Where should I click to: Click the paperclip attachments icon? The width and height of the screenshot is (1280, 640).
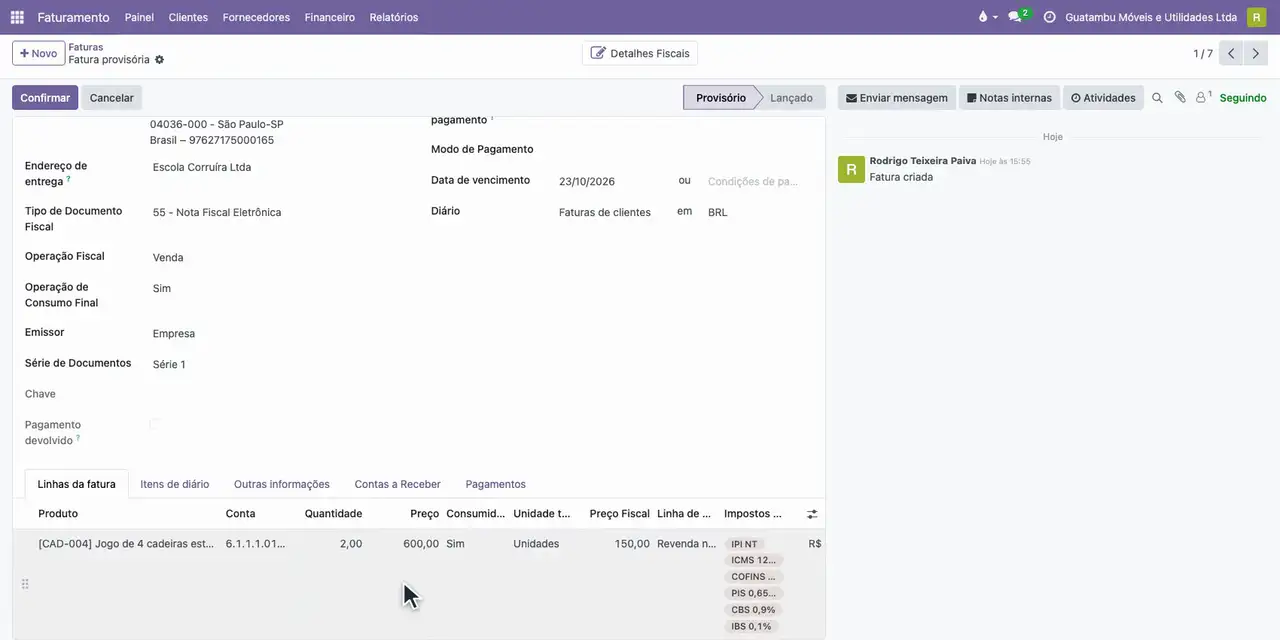click(1180, 98)
